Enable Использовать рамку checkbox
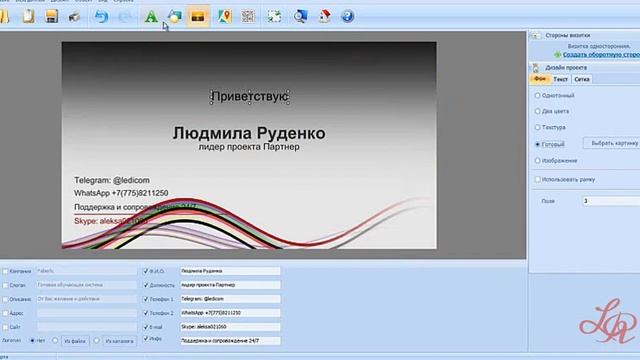The height and width of the screenshot is (360, 640). (x=538, y=179)
